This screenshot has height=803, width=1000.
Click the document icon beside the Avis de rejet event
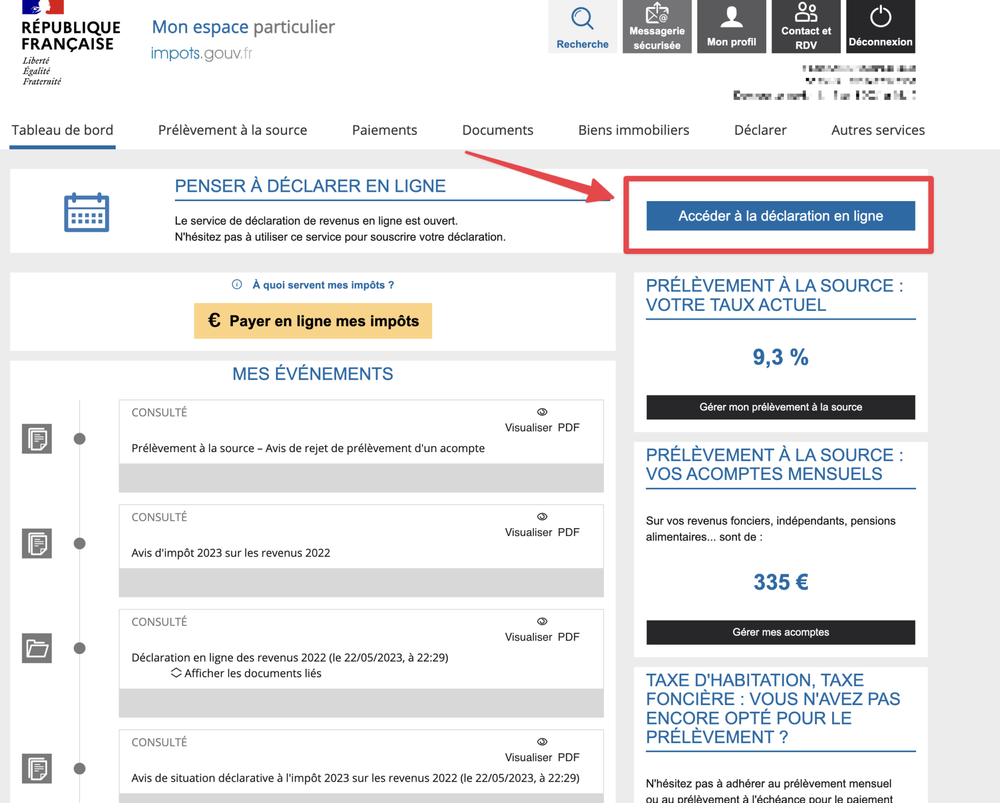36,439
